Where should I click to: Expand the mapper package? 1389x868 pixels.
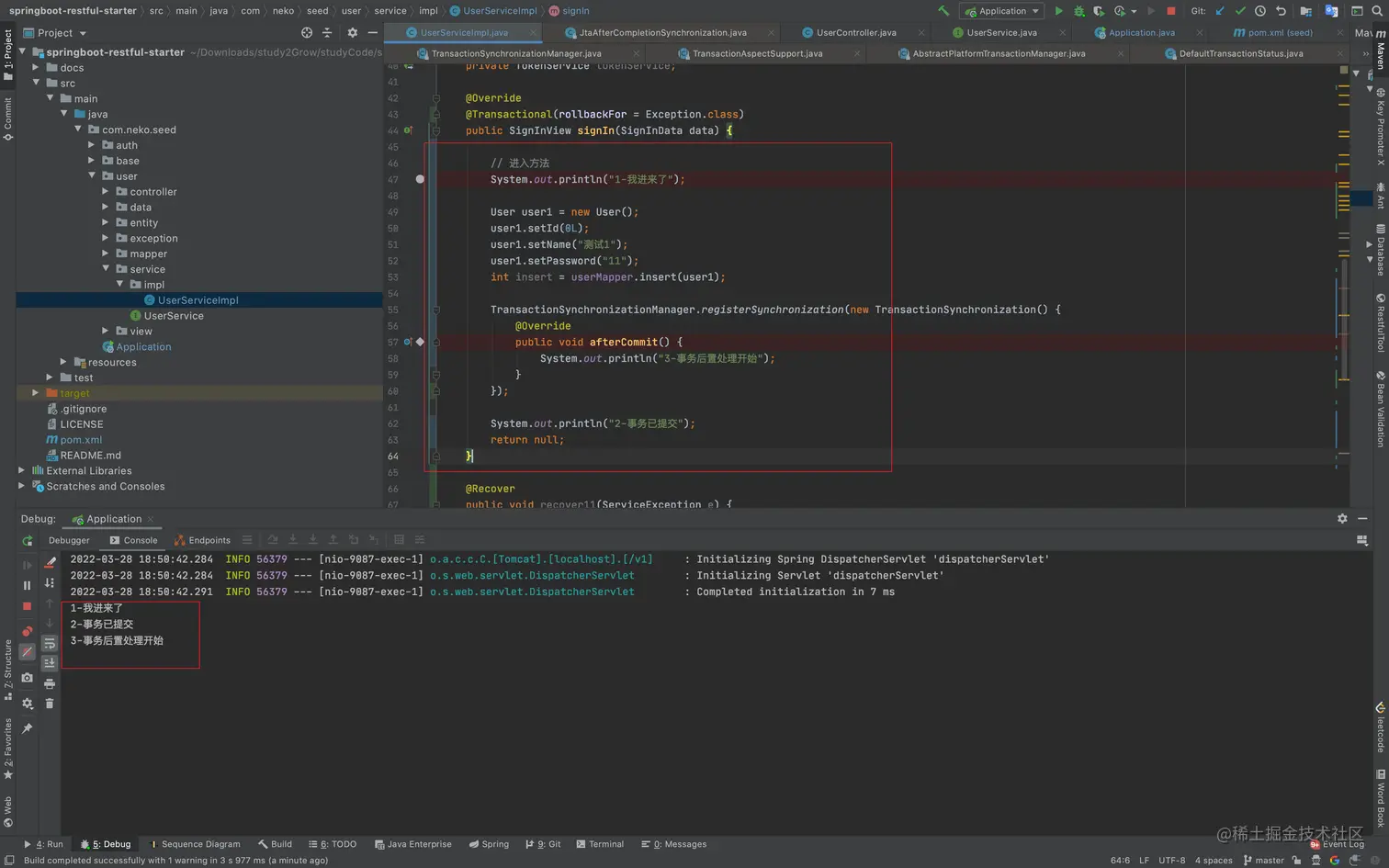point(105,254)
